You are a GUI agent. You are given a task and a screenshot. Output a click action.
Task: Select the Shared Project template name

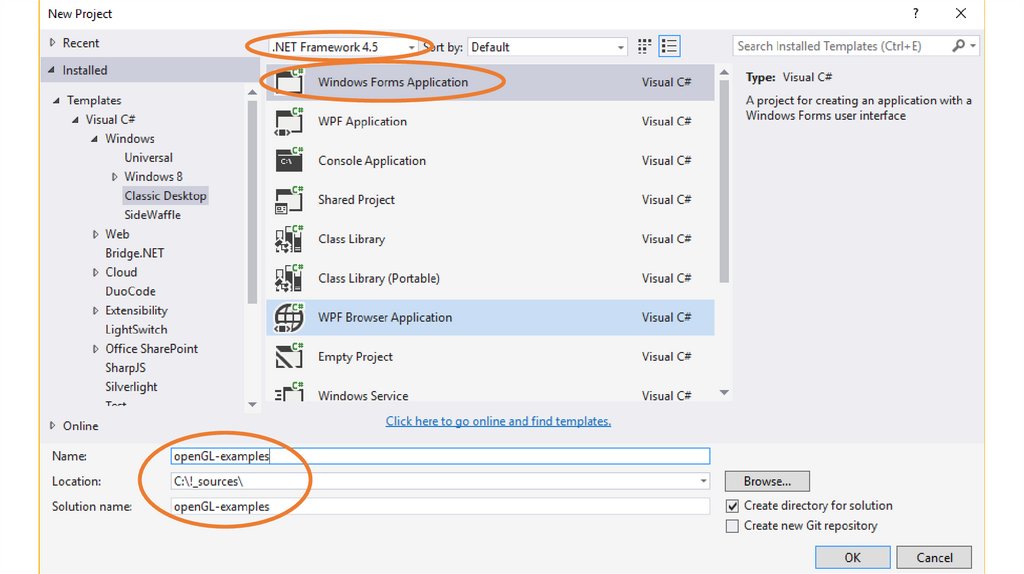click(x=356, y=200)
